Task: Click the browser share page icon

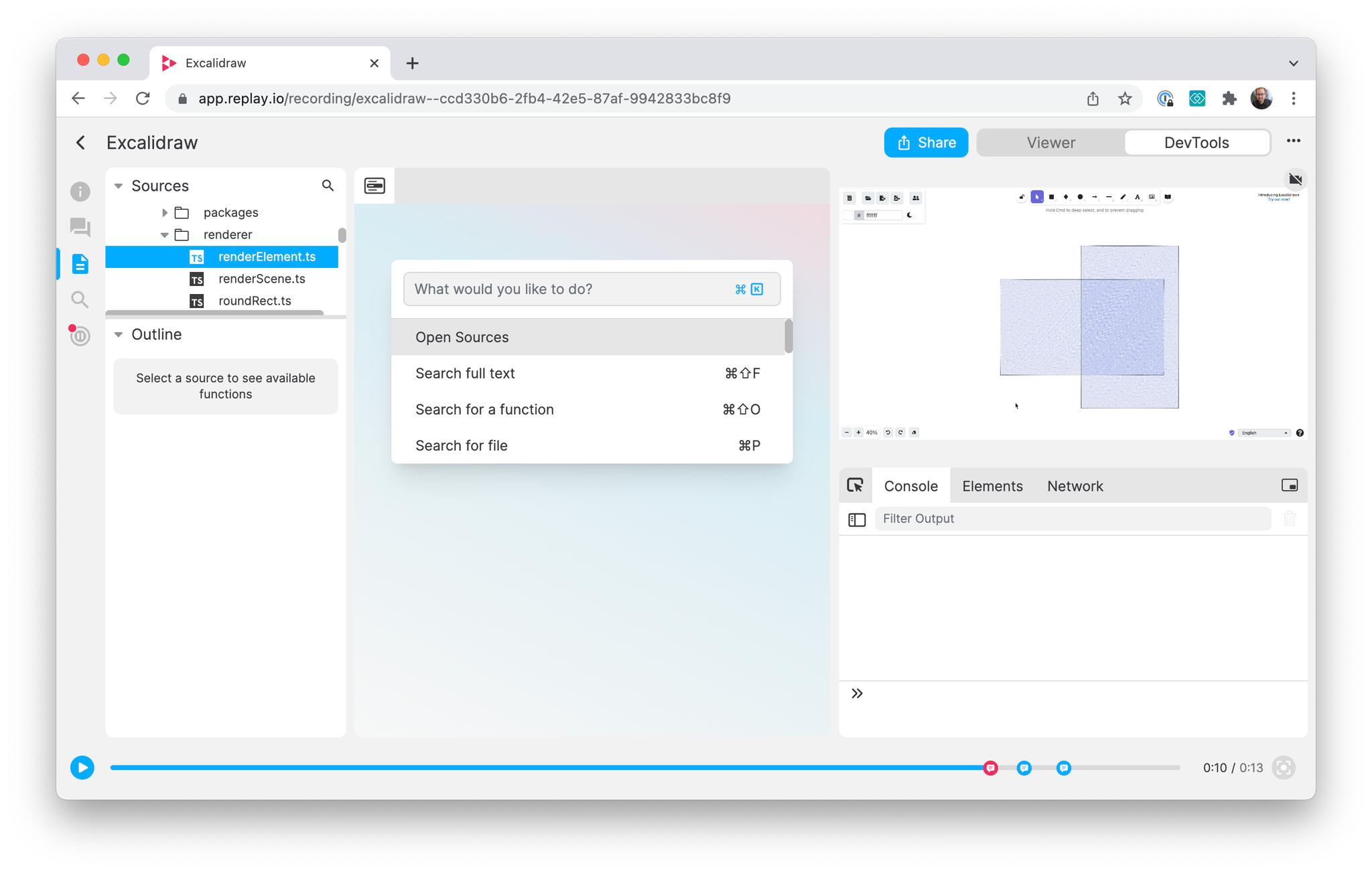Action: [1093, 98]
